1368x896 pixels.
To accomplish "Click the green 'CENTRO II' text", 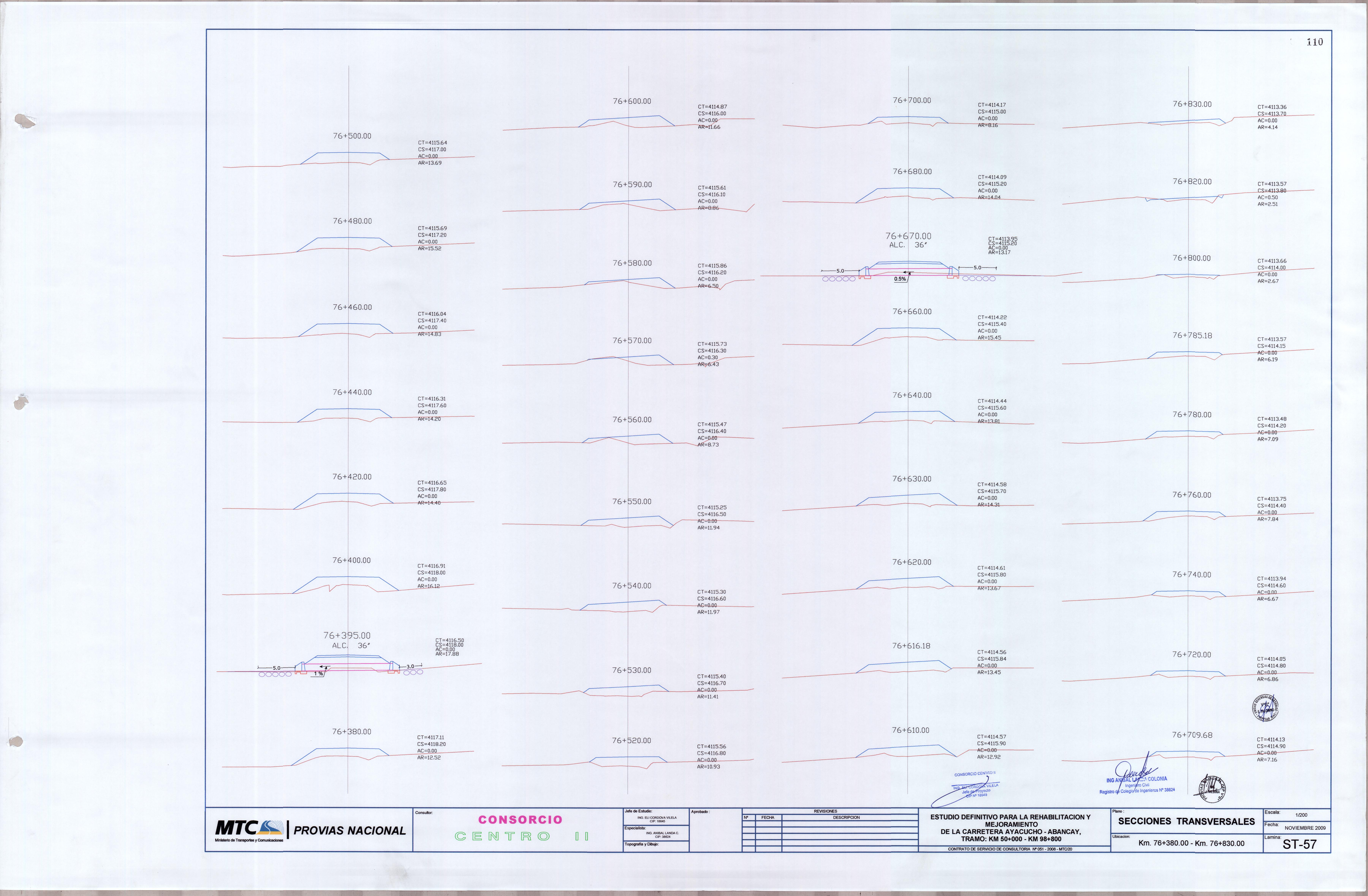I will (x=522, y=836).
